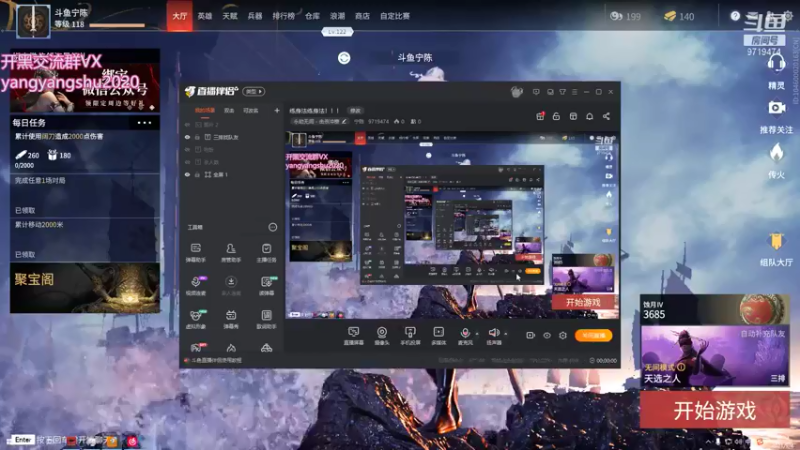Open the 虚拟形象 tool icon
Image resolution: width=800 pixels, height=450 pixels.
195,319
